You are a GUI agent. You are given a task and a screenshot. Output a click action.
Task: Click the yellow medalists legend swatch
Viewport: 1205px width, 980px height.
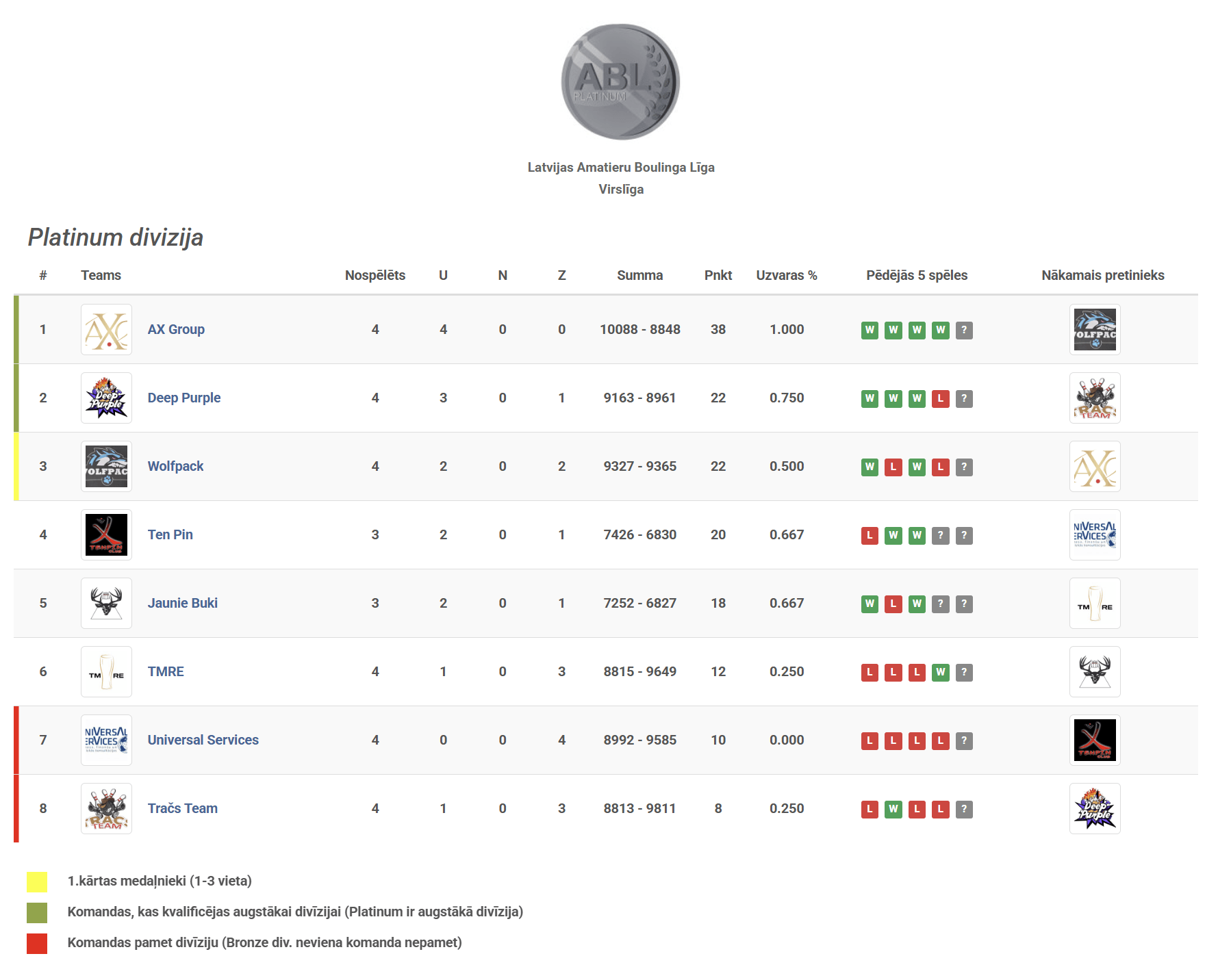coord(37,881)
